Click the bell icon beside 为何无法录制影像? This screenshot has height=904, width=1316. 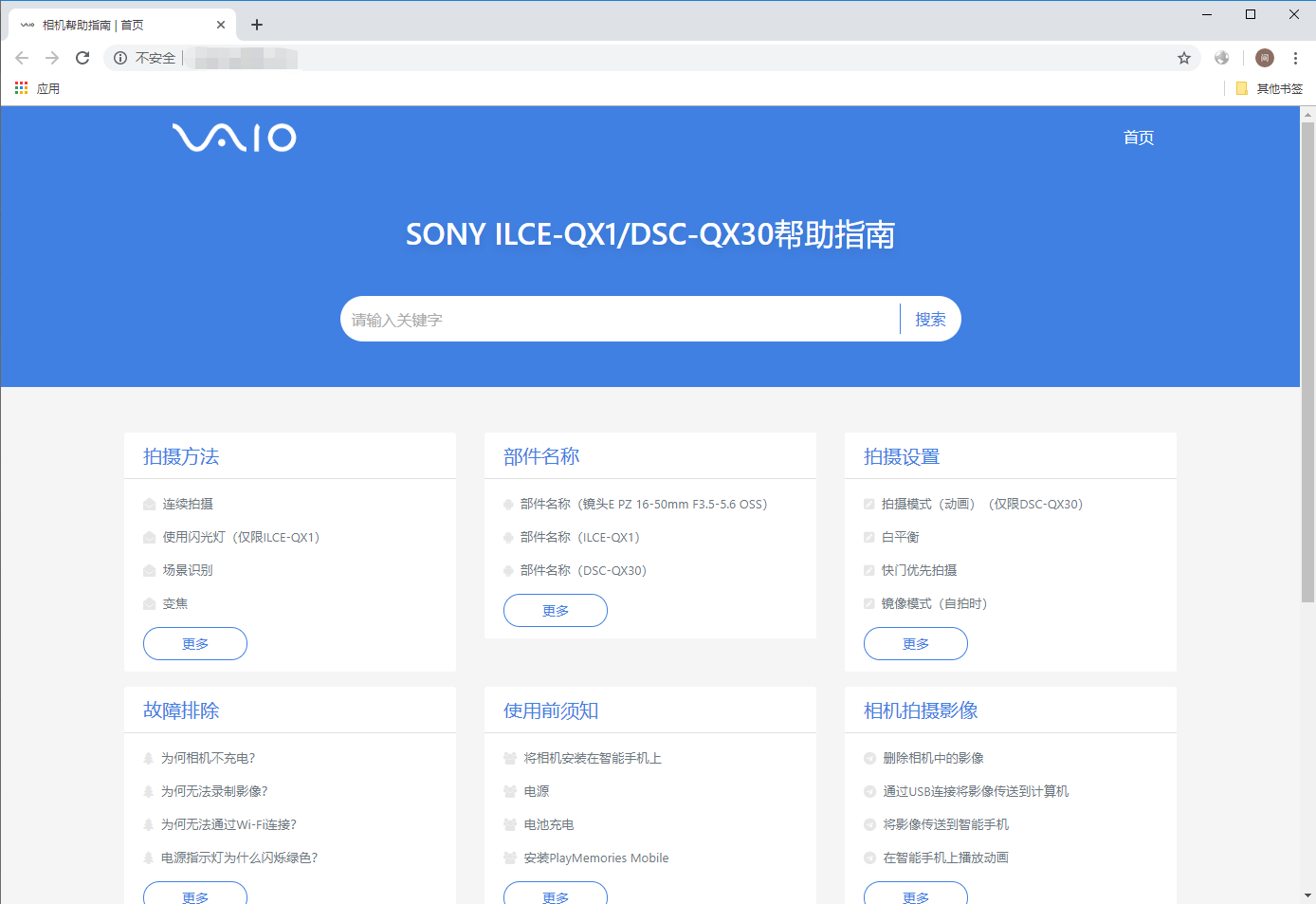(149, 792)
